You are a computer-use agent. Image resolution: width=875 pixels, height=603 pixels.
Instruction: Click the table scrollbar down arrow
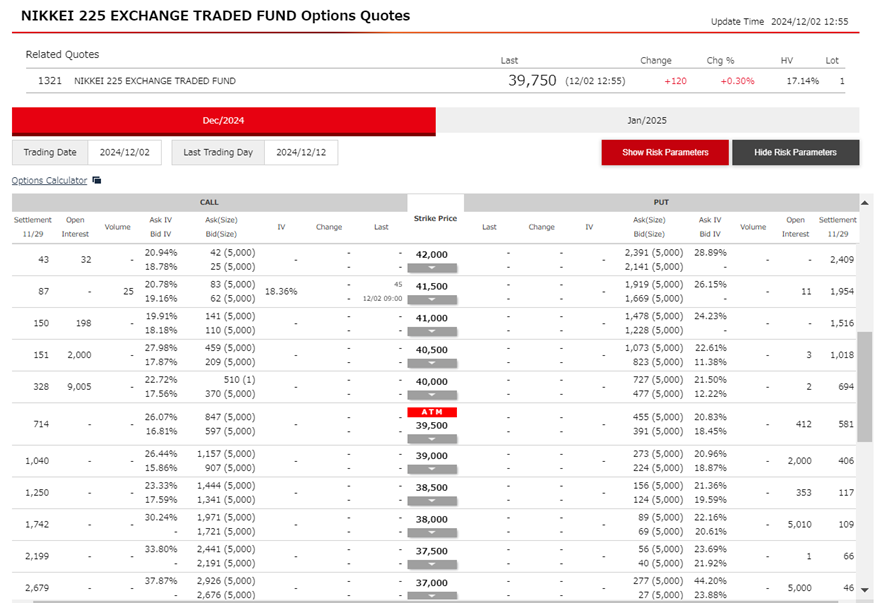tap(864, 590)
